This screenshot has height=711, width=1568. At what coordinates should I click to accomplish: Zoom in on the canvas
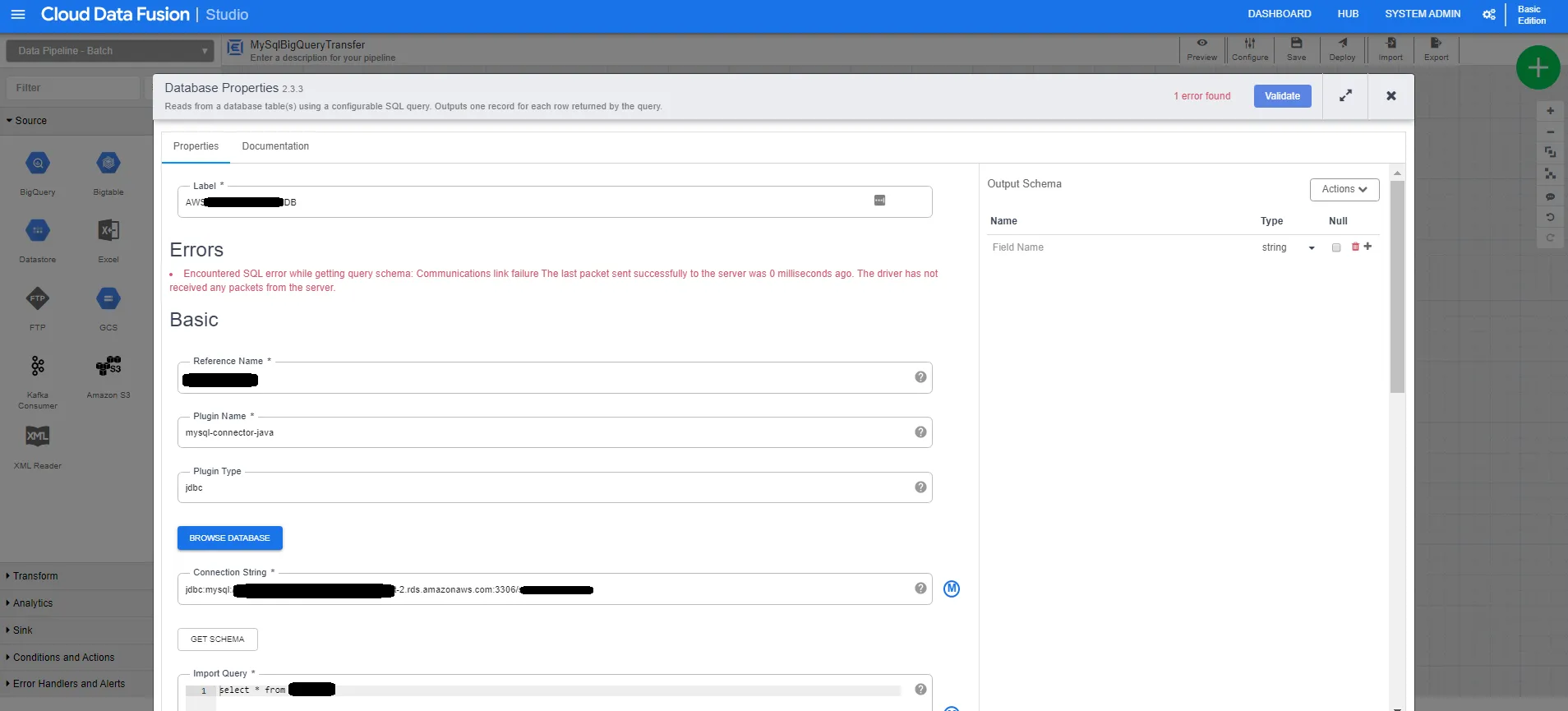pos(1550,111)
